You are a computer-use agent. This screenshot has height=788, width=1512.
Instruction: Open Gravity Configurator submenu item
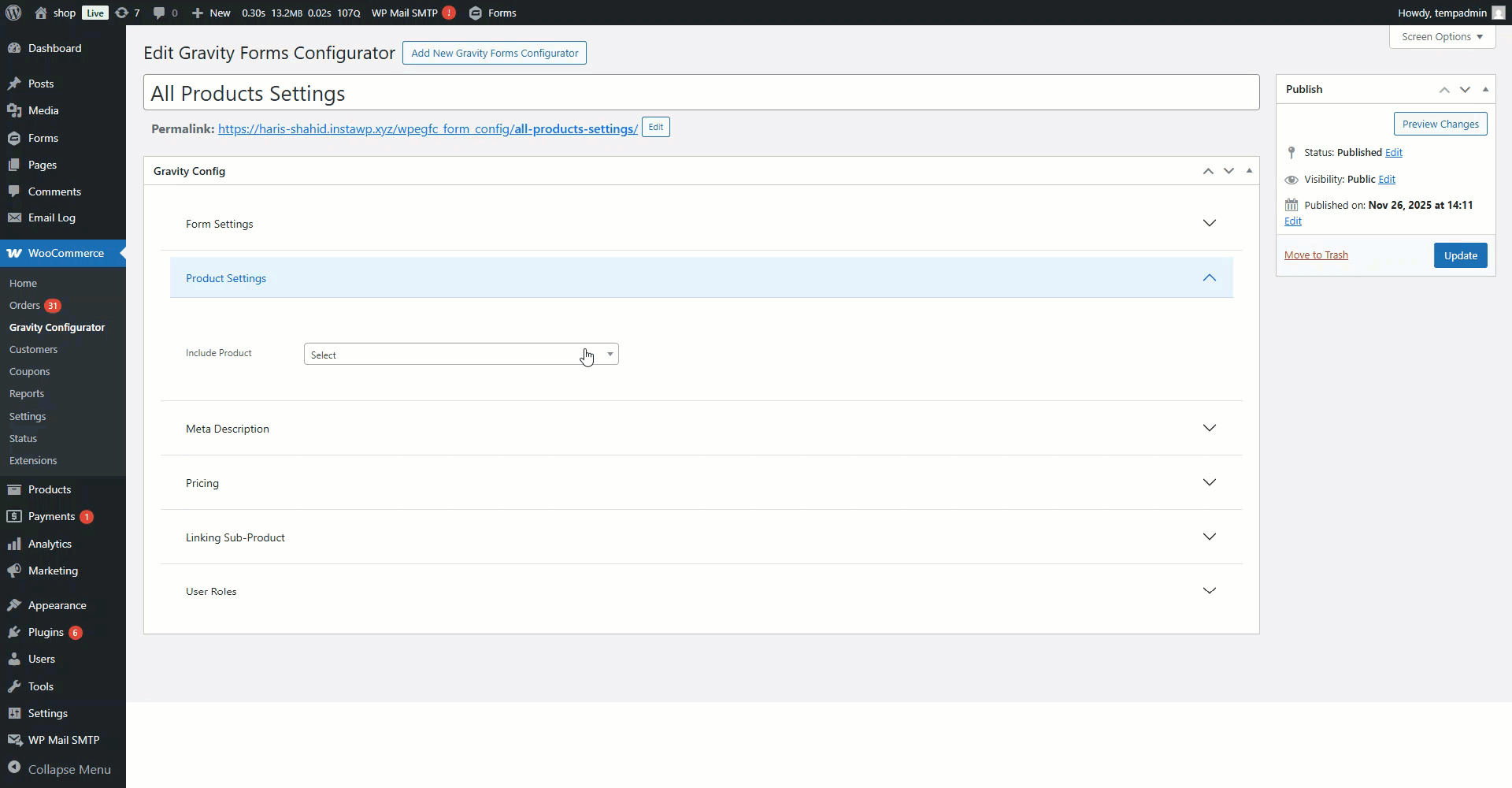[57, 327]
